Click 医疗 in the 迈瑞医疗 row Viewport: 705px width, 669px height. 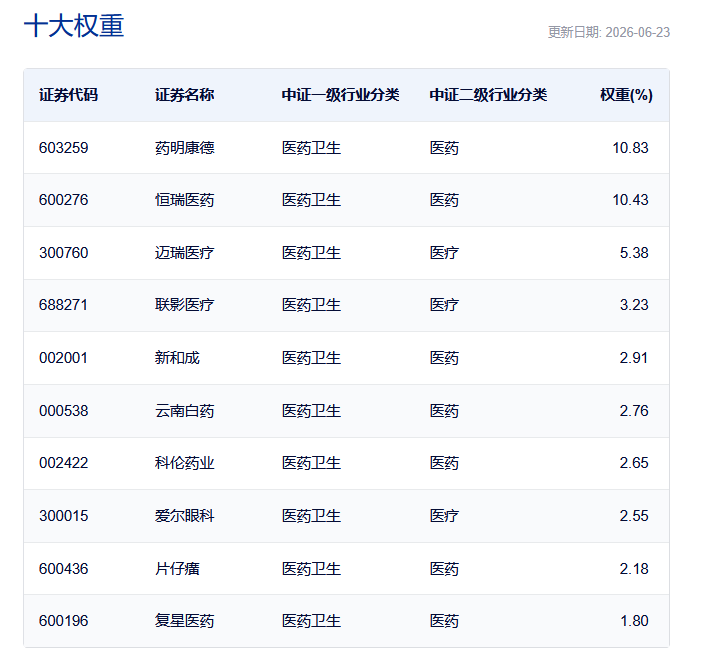(x=444, y=253)
